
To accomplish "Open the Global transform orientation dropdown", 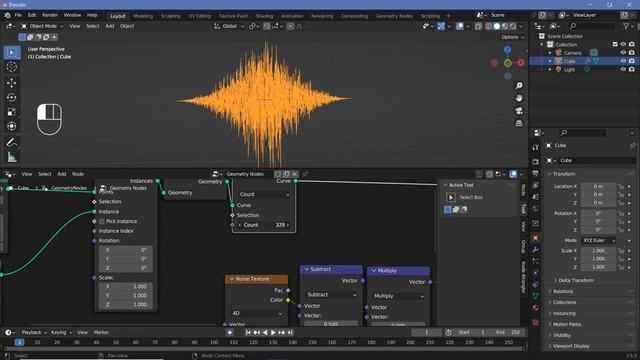I will [x=229, y=26].
